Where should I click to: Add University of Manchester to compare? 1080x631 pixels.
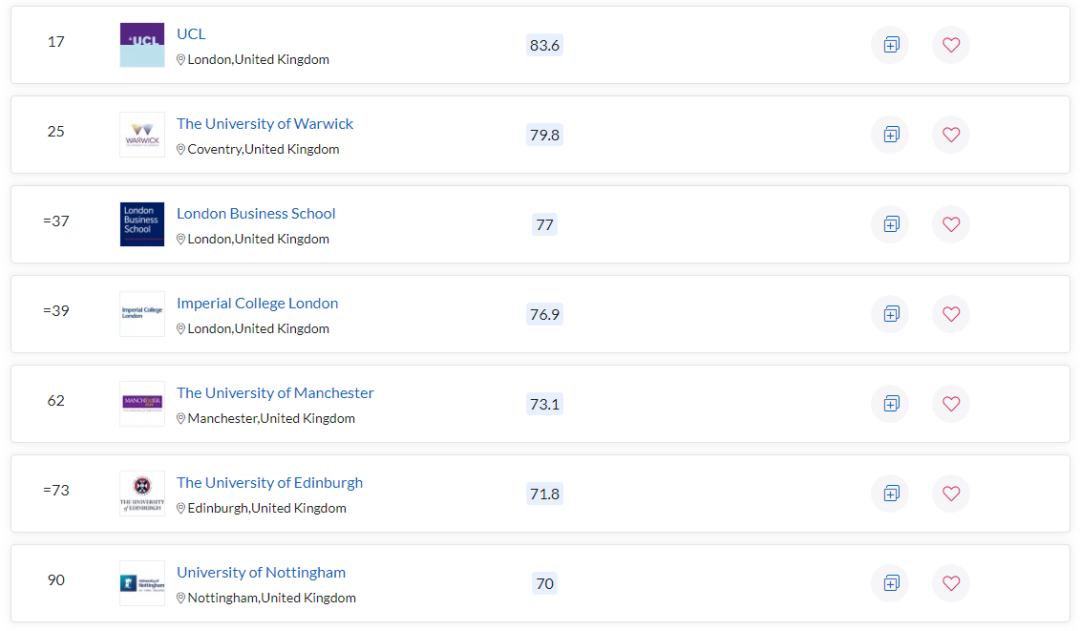tap(891, 403)
